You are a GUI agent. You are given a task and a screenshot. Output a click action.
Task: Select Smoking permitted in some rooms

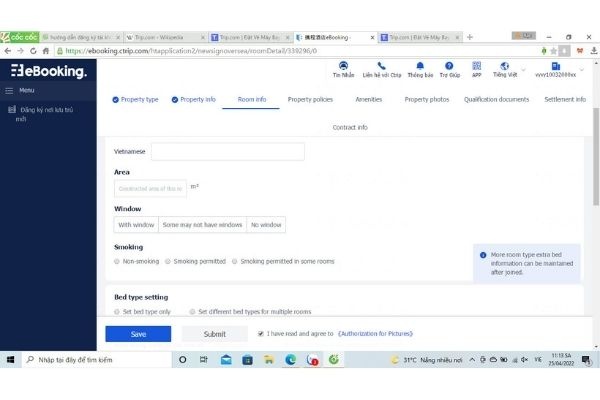click(235, 261)
